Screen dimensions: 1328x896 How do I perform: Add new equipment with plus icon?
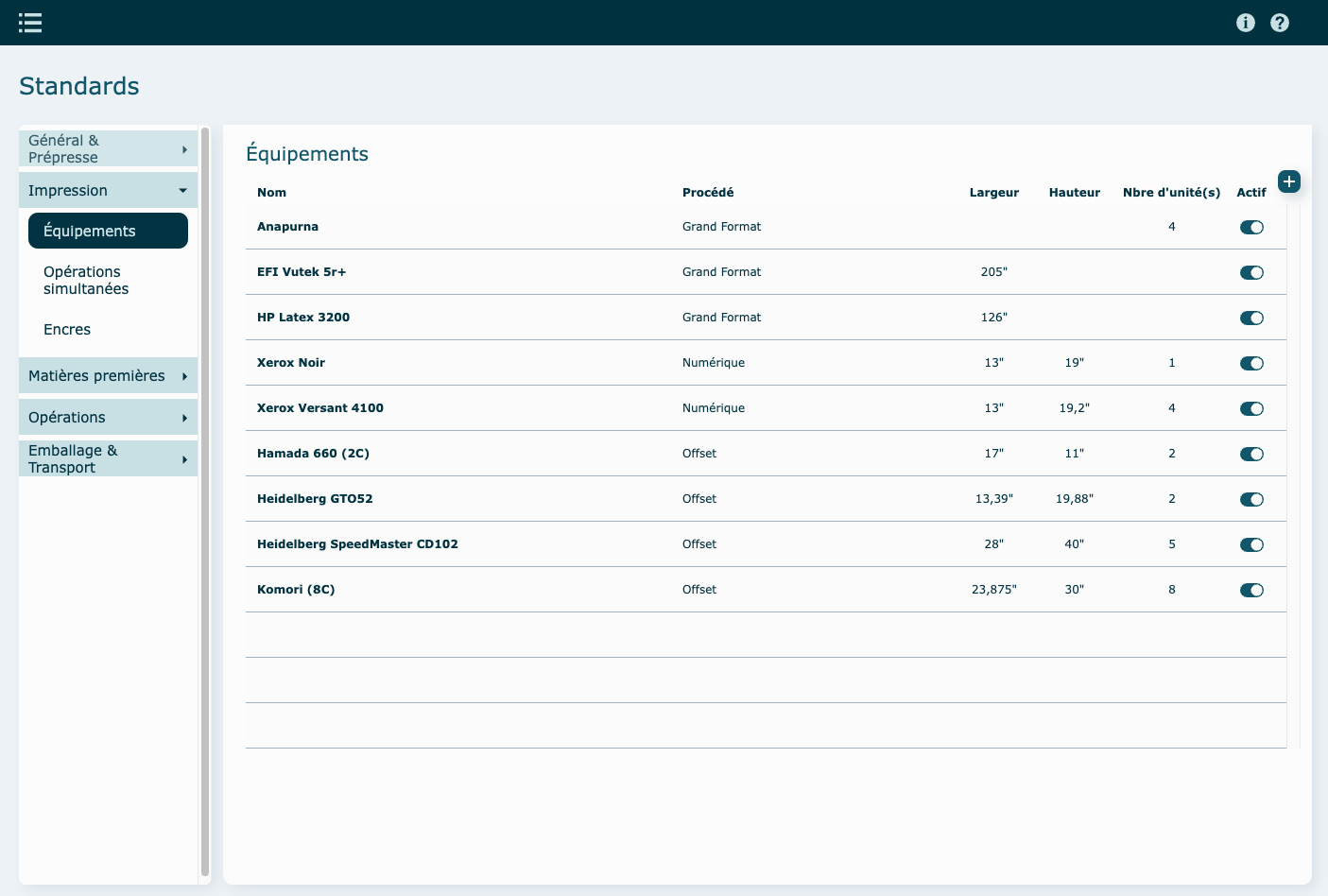[1288, 181]
